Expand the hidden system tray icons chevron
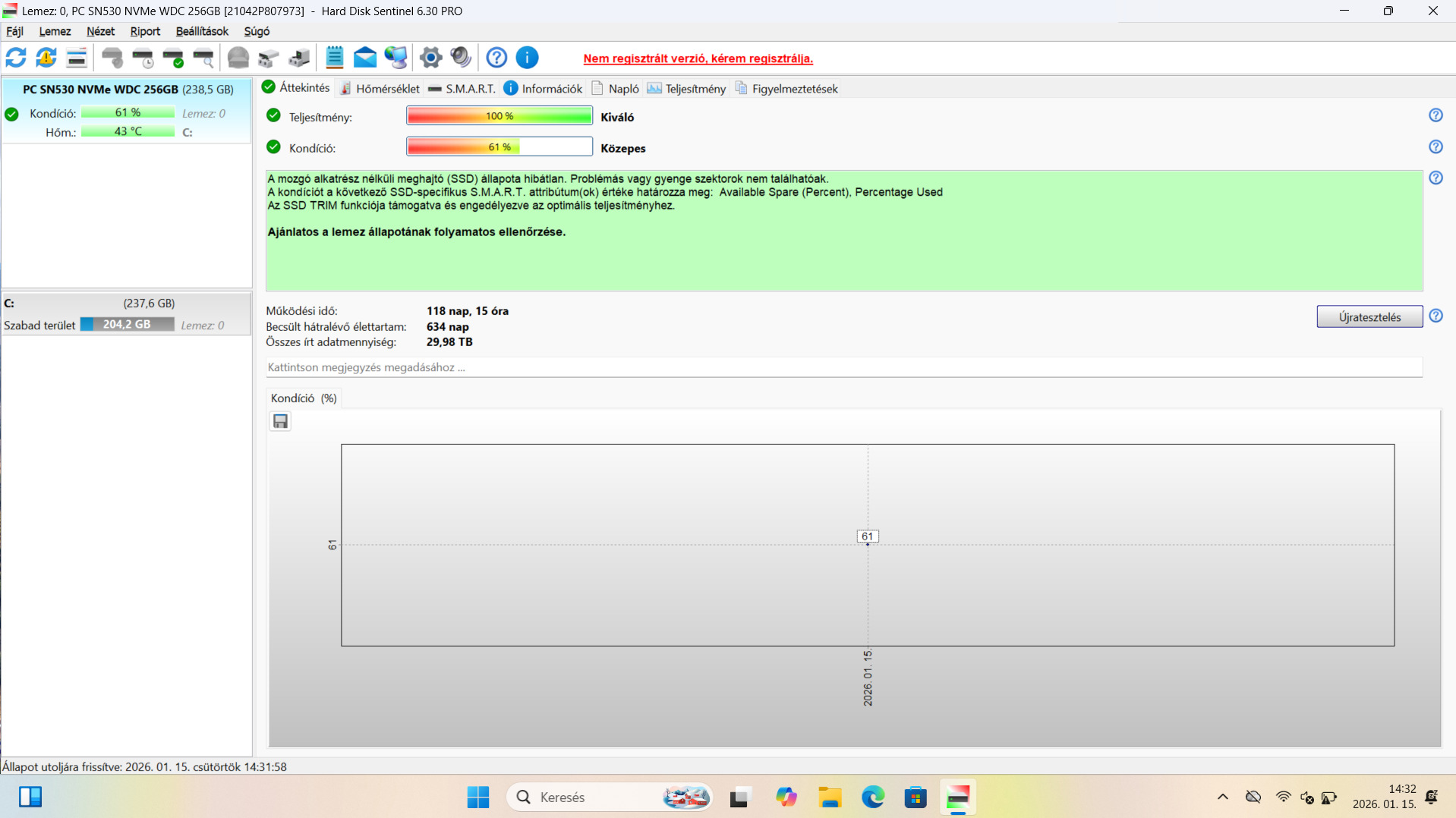 click(x=1222, y=798)
